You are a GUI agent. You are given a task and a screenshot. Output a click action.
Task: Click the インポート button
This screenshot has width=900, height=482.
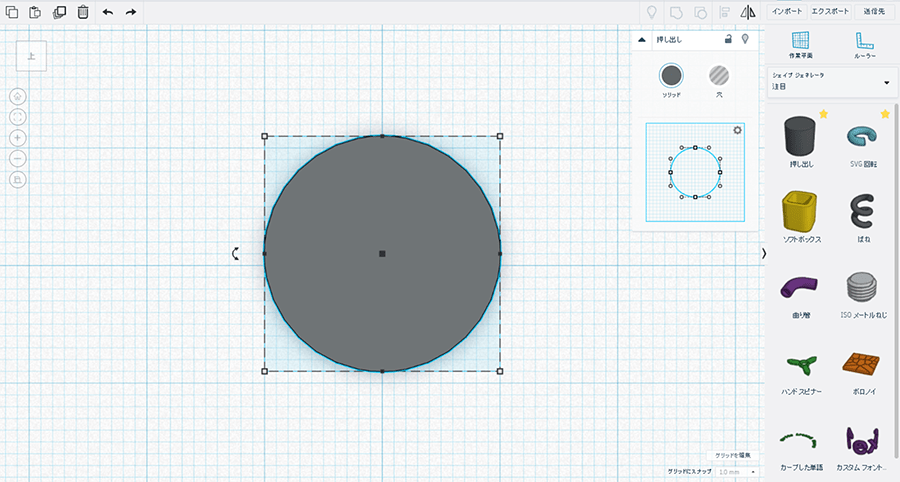point(786,11)
